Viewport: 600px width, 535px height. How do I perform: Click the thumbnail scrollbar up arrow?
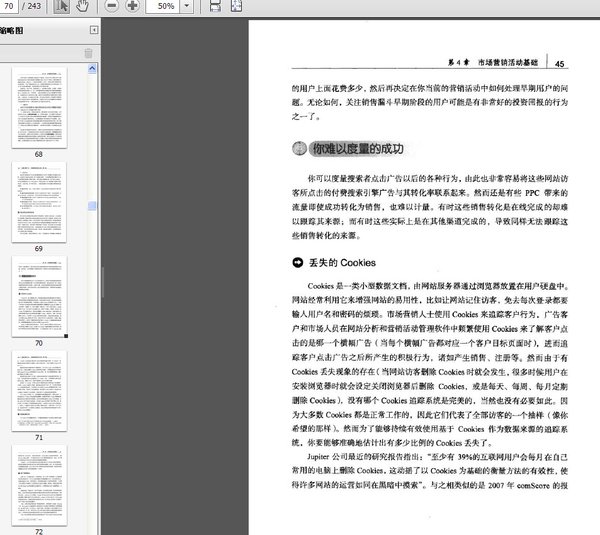pos(92,69)
